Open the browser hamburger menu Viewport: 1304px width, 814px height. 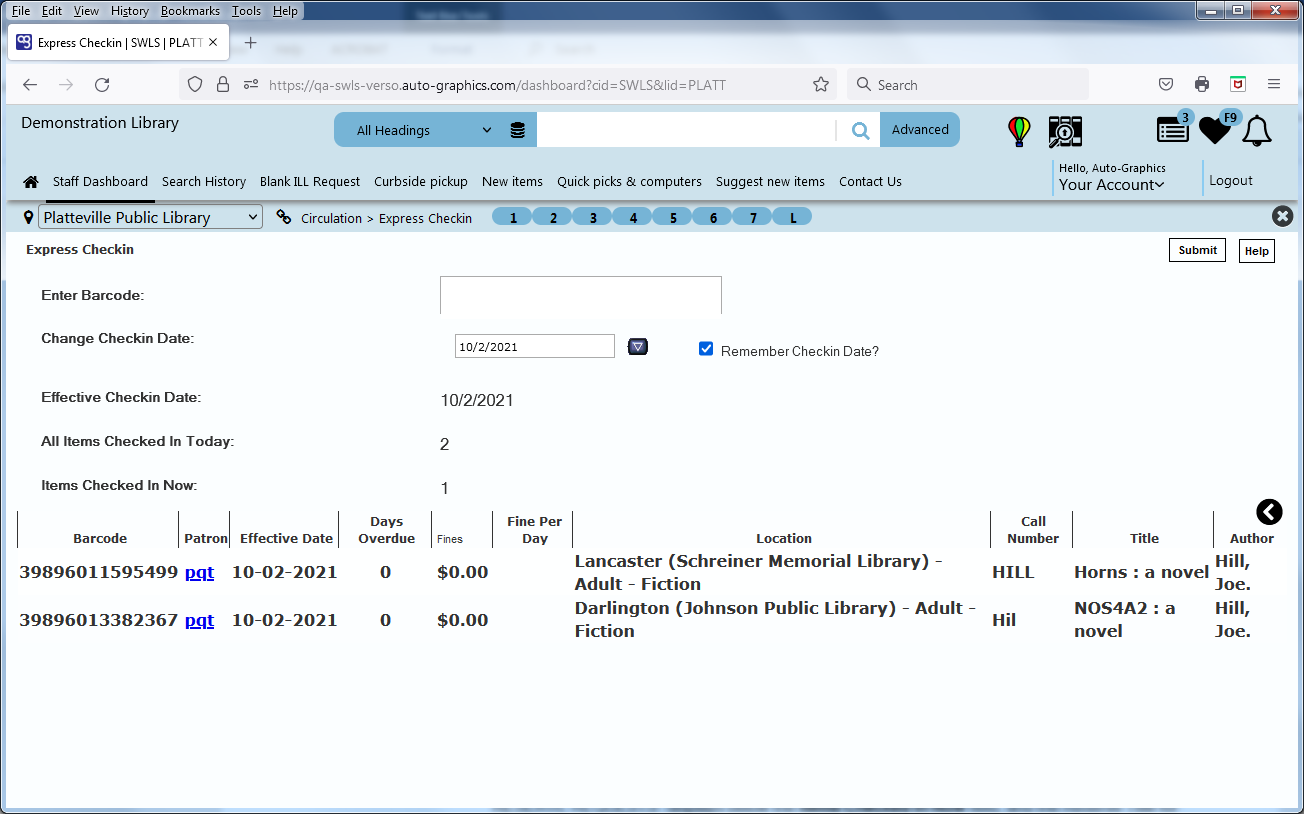1274,85
